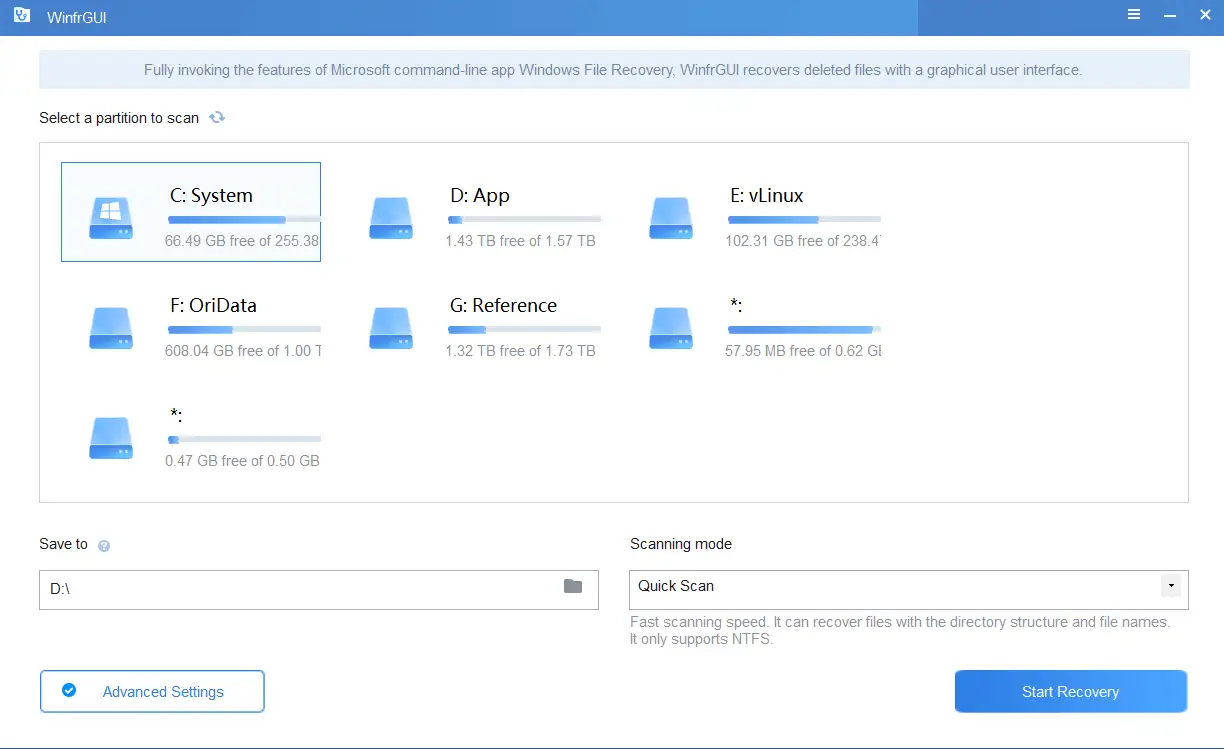Click "1.32 TB free of 1.73 TB" text
This screenshot has height=749, width=1224.
click(x=521, y=351)
